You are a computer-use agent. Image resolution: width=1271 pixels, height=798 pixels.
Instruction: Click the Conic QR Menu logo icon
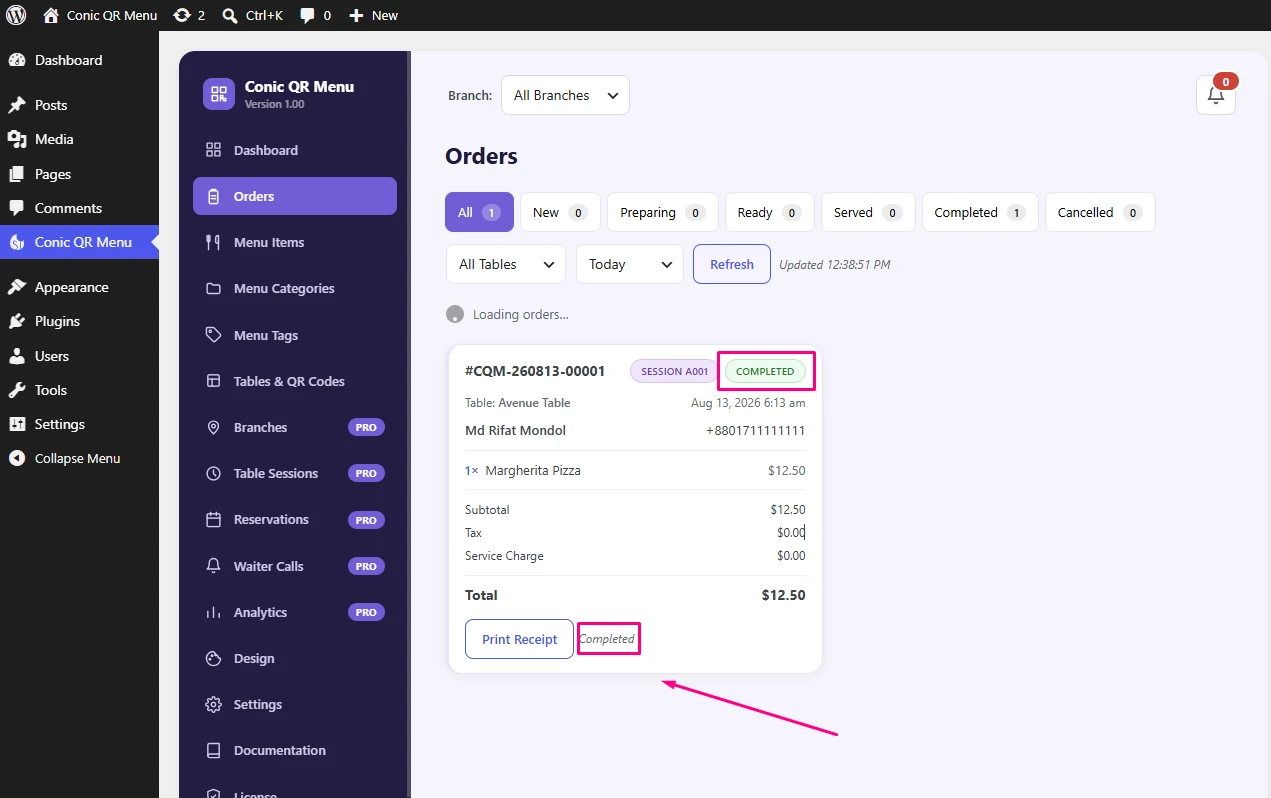pos(218,94)
